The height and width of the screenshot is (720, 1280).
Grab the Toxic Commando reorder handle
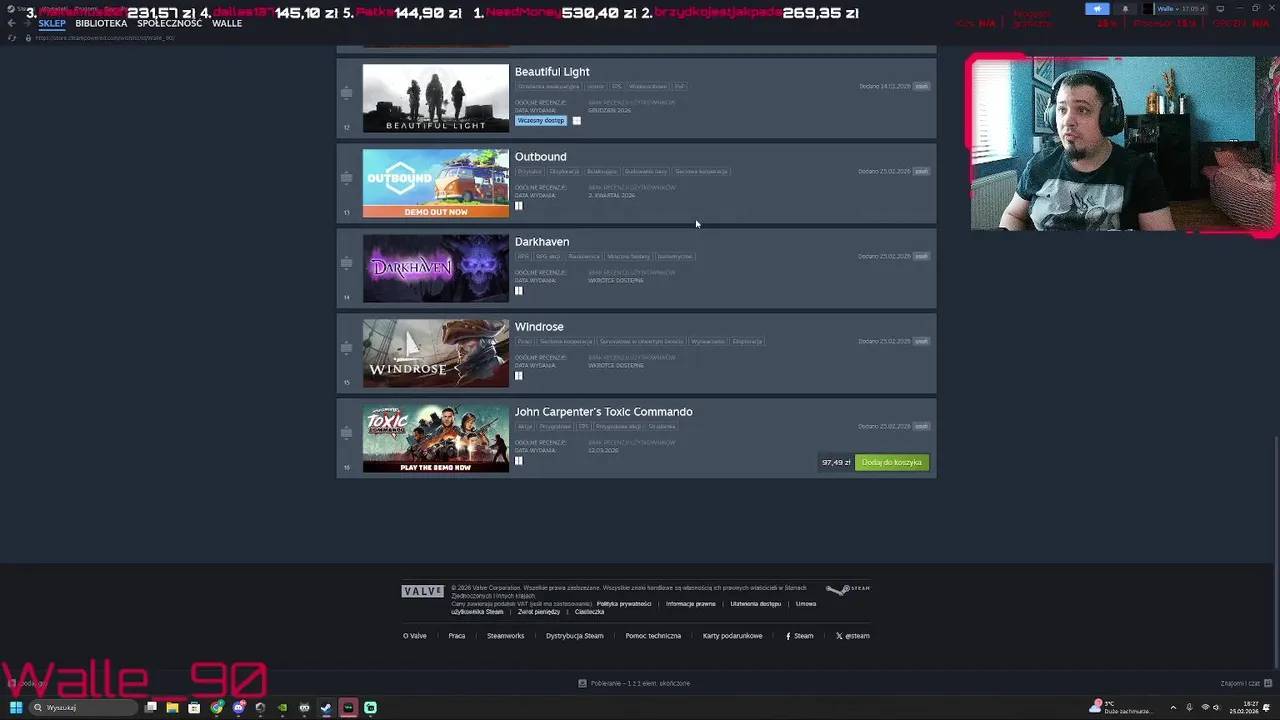346,433
